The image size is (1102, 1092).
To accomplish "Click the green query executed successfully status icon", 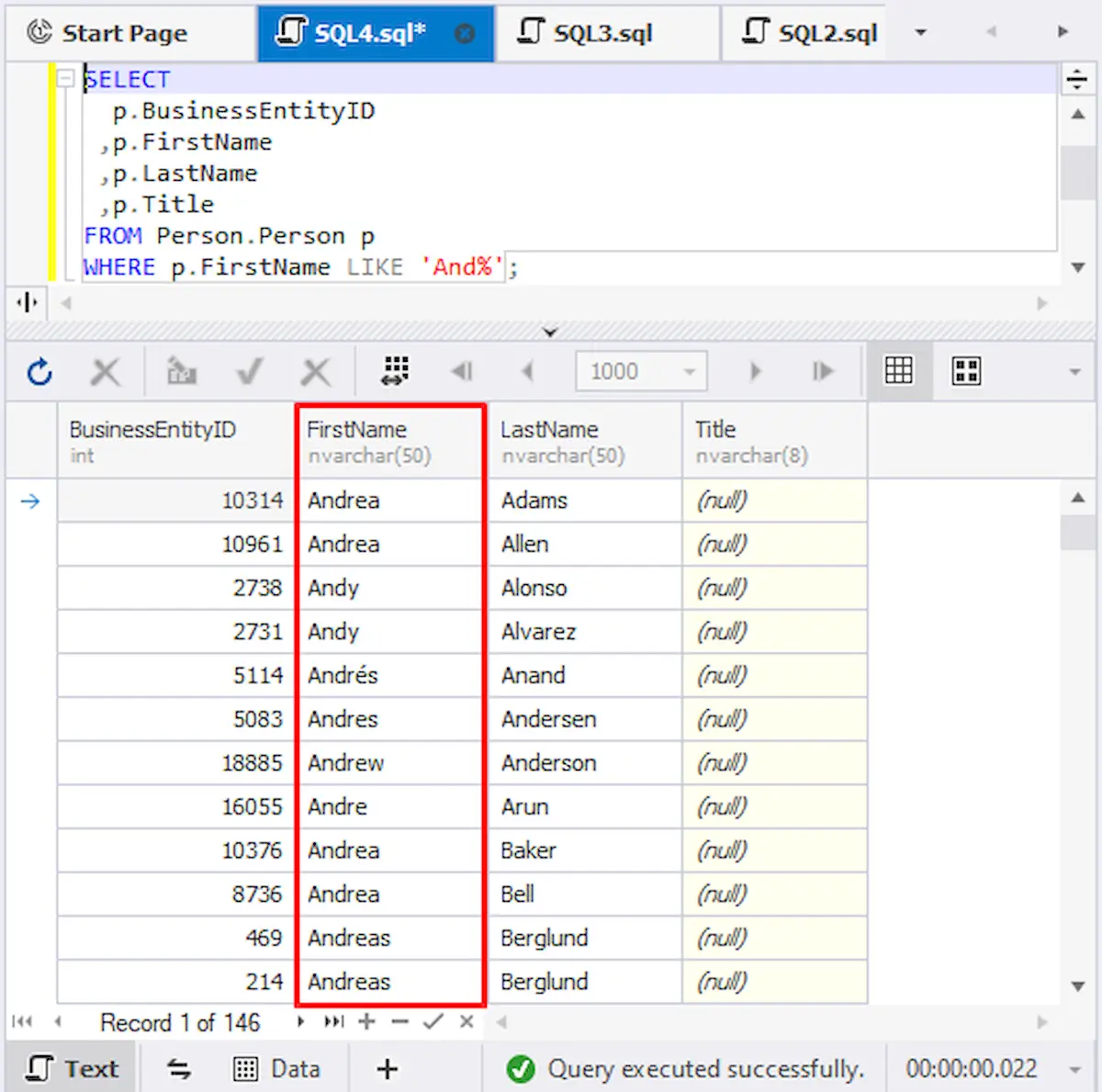I will click(520, 1068).
